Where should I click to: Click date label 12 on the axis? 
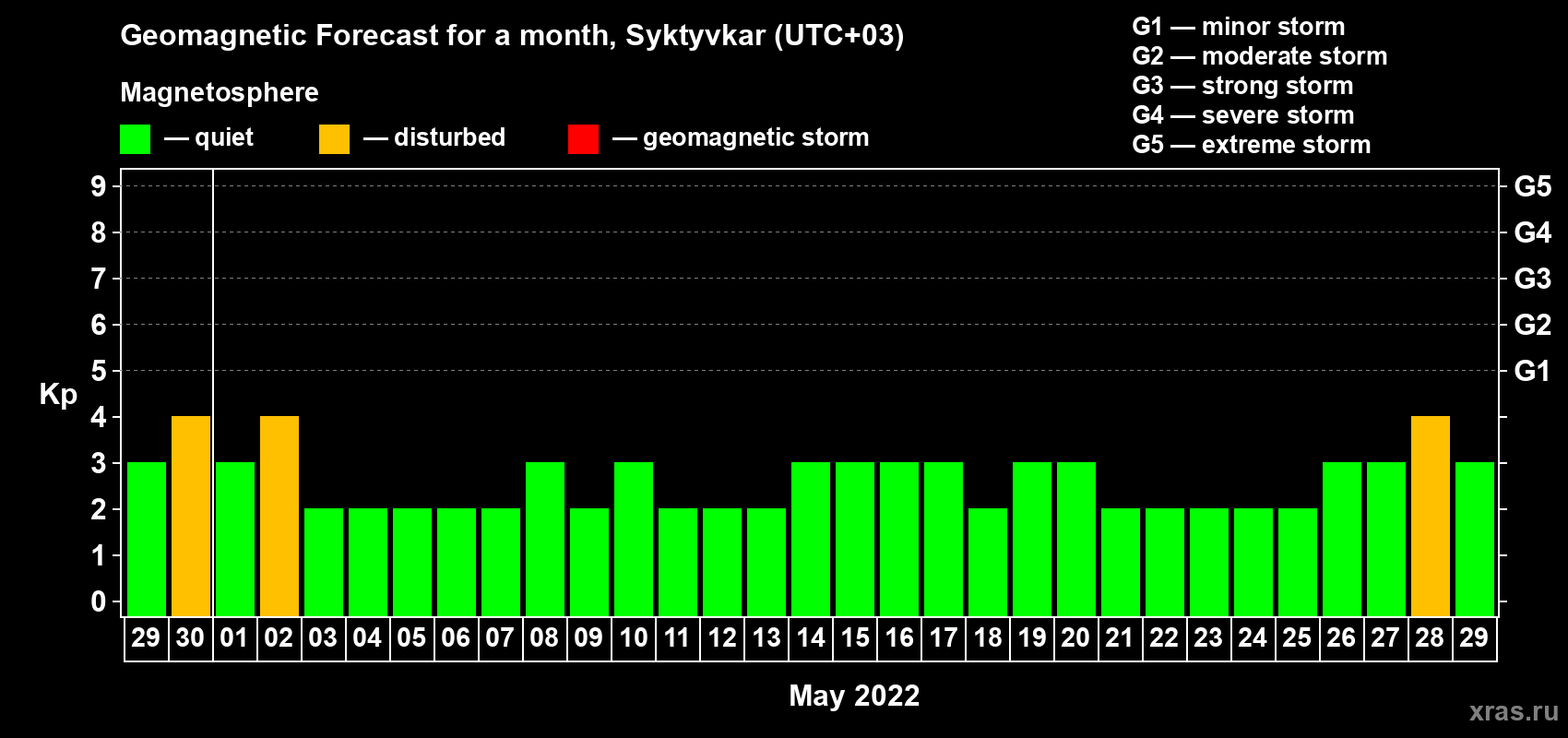point(721,638)
